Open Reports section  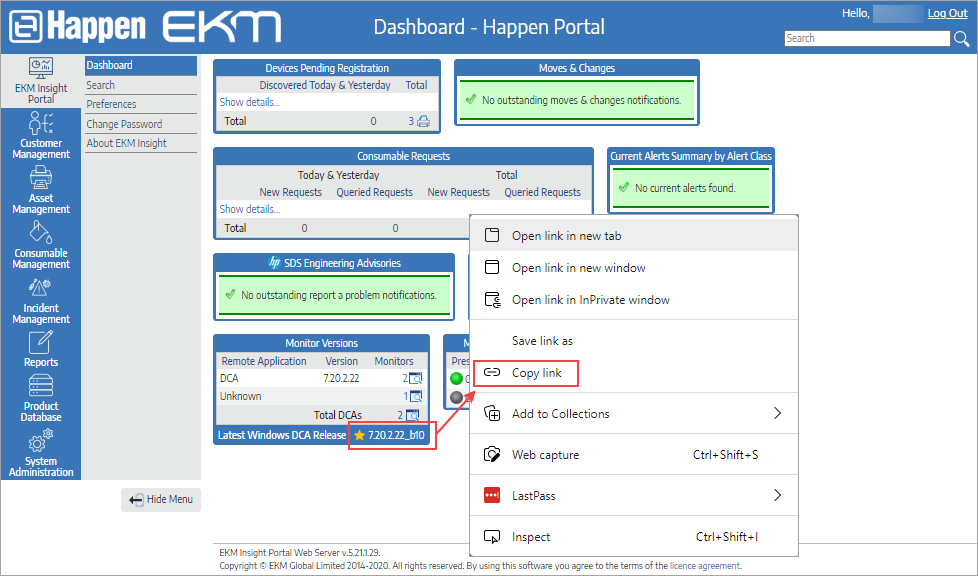(41, 349)
